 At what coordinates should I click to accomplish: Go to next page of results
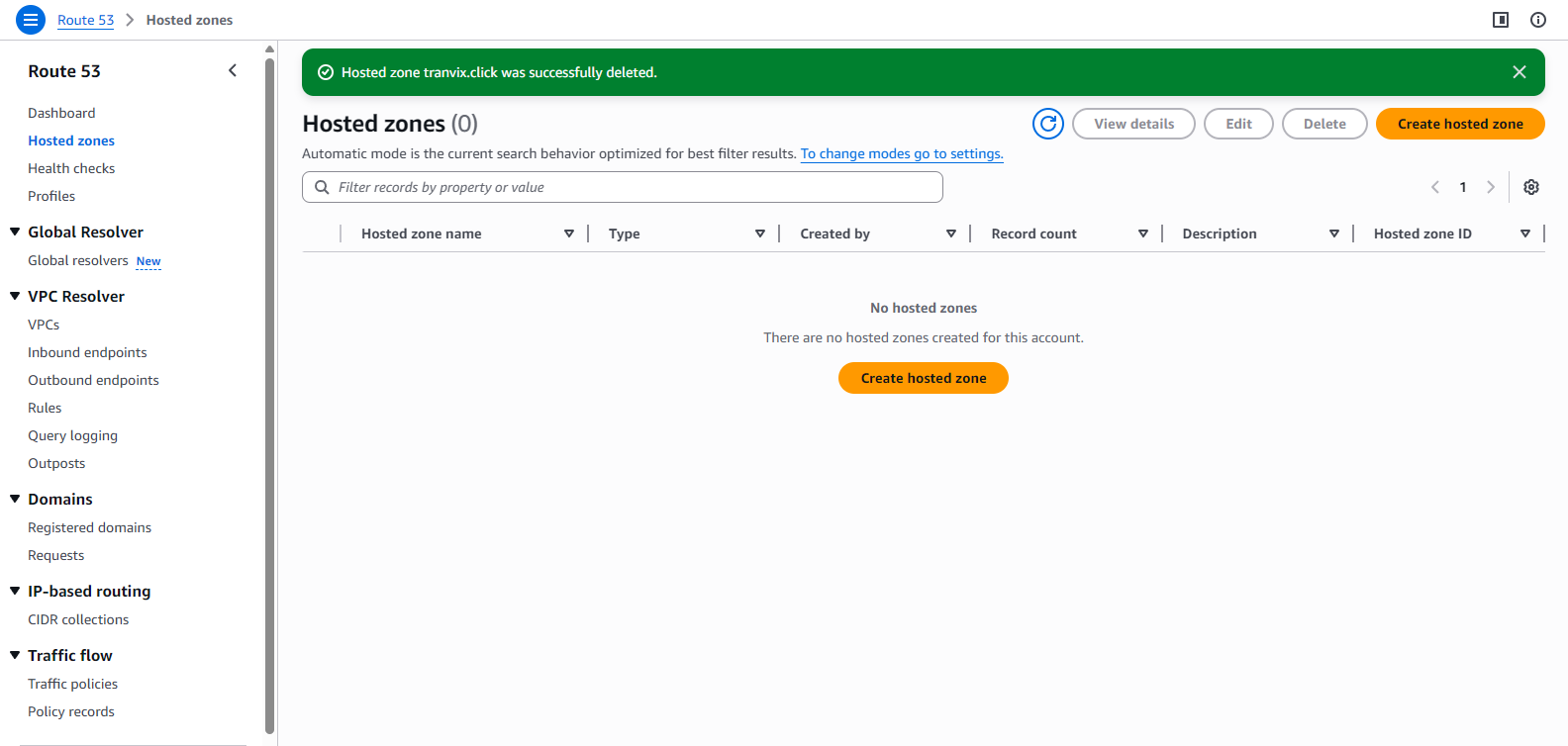[1491, 187]
